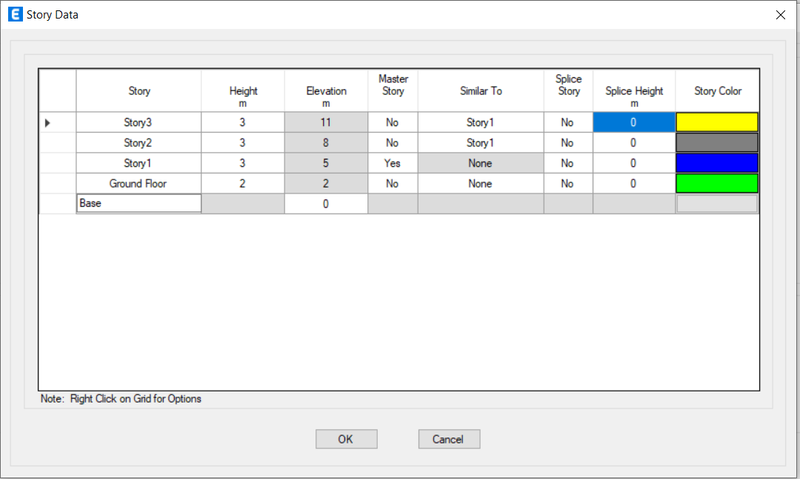The image size is (800, 479).
Task: Click the Ground Floor elevation cell
Action: [326, 184]
